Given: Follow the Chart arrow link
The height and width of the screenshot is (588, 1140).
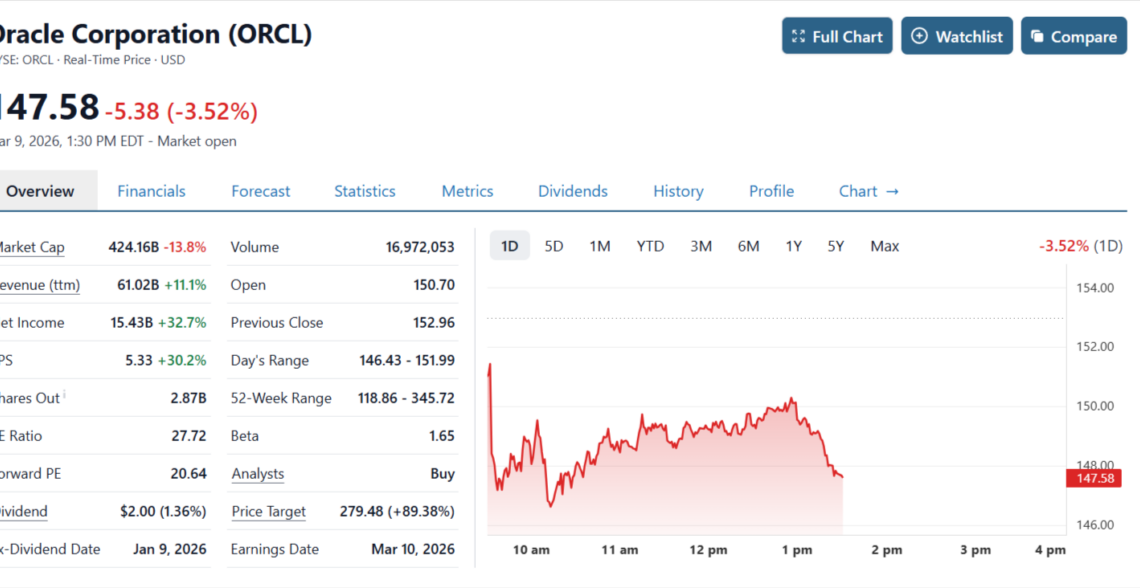Looking at the screenshot, I should [x=869, y=191].
